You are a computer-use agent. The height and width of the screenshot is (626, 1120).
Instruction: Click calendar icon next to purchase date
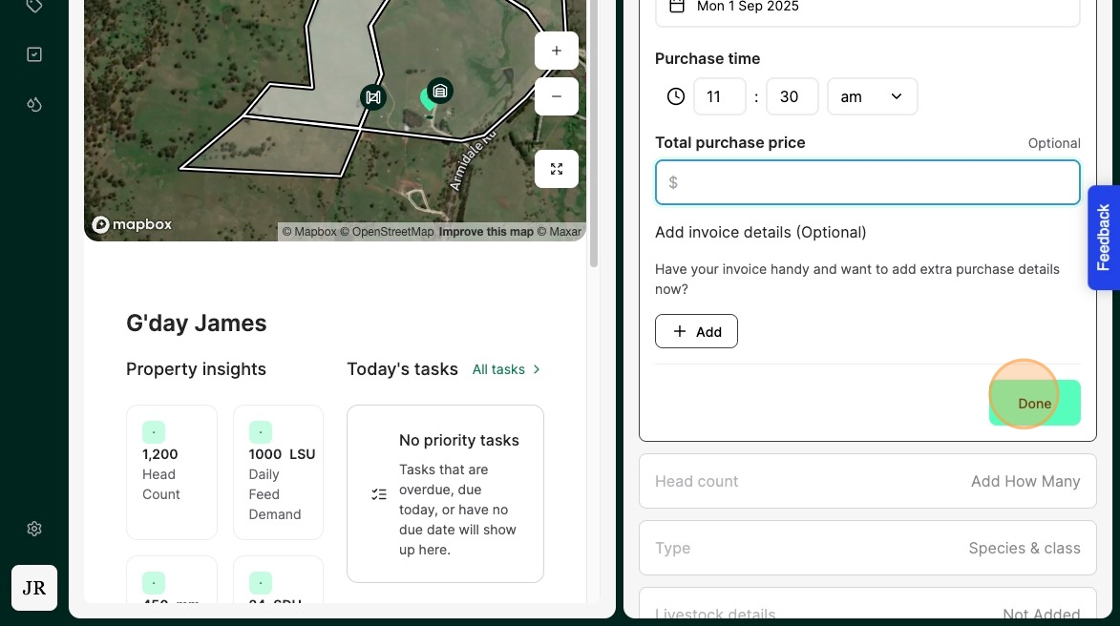[676, 6]
